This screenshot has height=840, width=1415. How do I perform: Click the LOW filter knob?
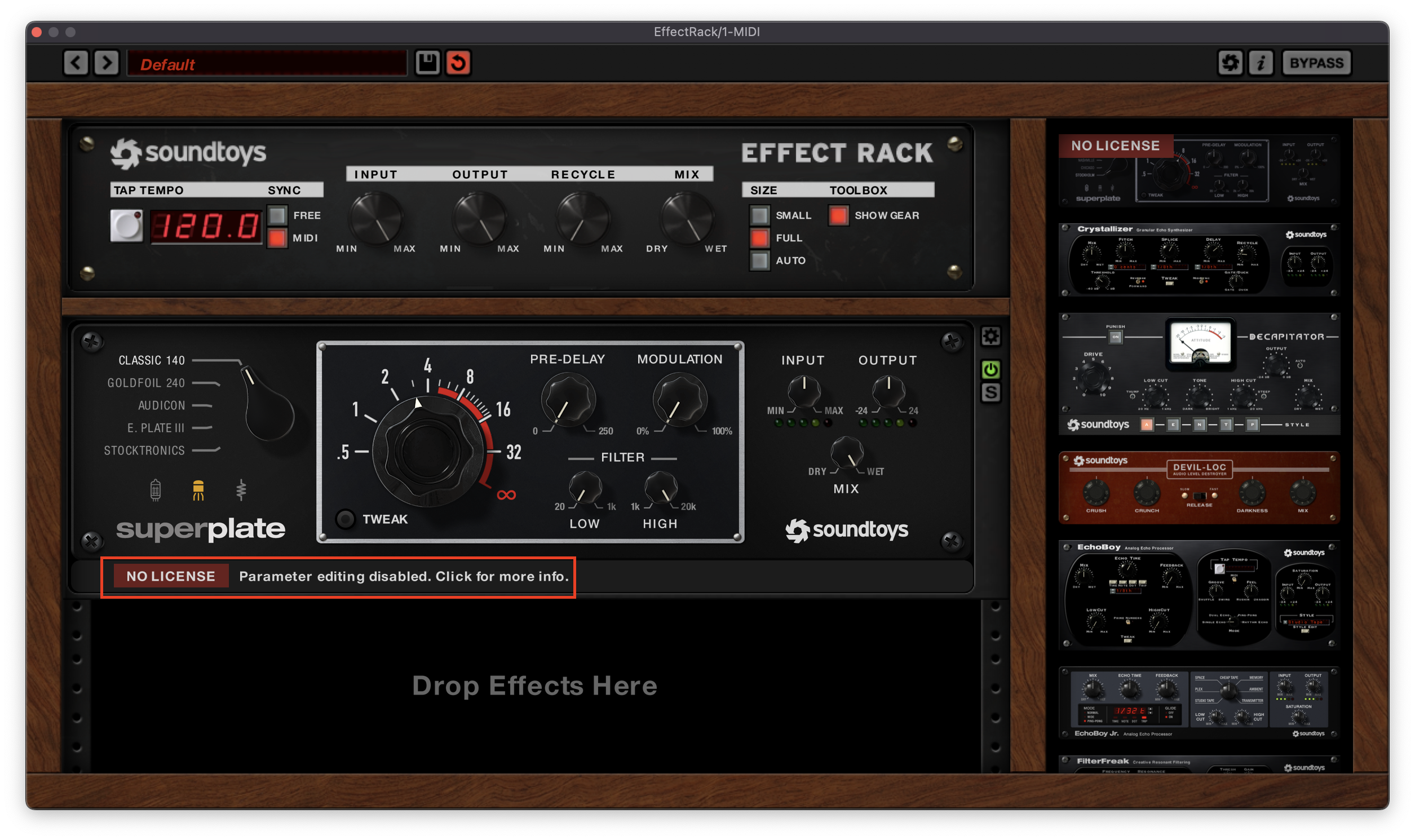point(585,488)
